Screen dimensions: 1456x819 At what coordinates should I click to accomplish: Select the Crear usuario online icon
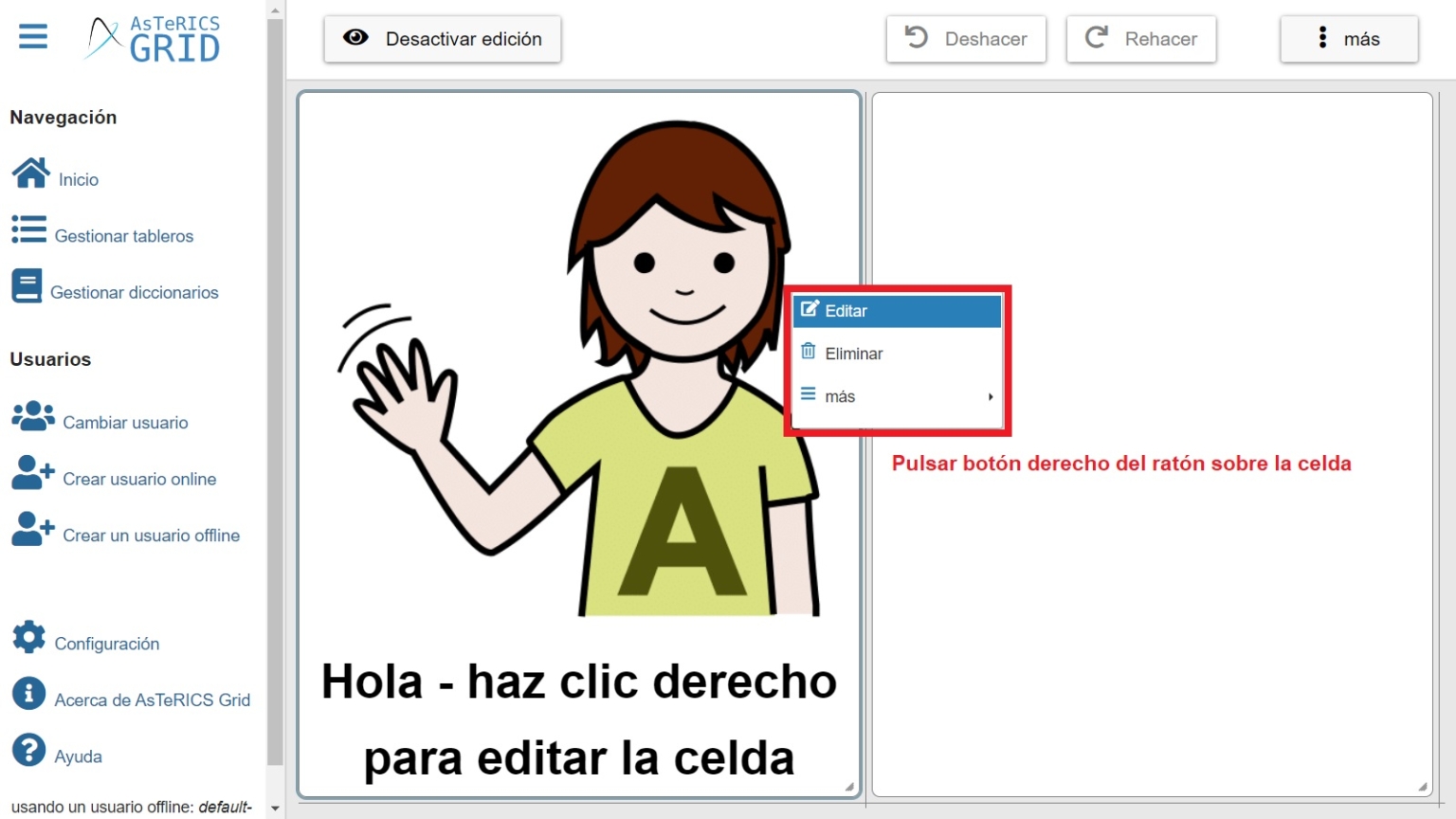point(29,473)
